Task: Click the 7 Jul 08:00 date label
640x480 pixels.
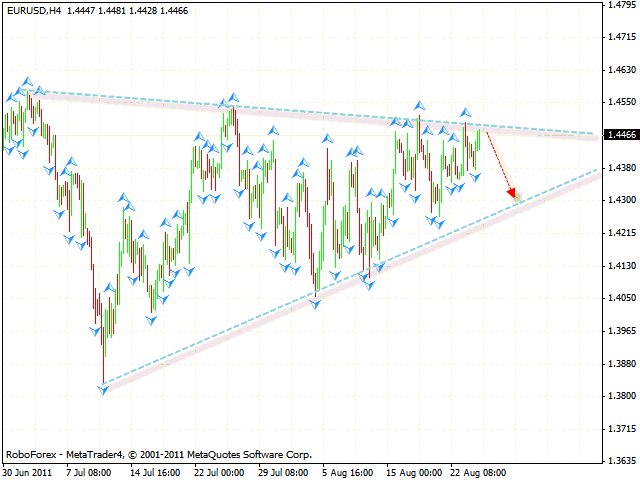Action: coord(89,473)
